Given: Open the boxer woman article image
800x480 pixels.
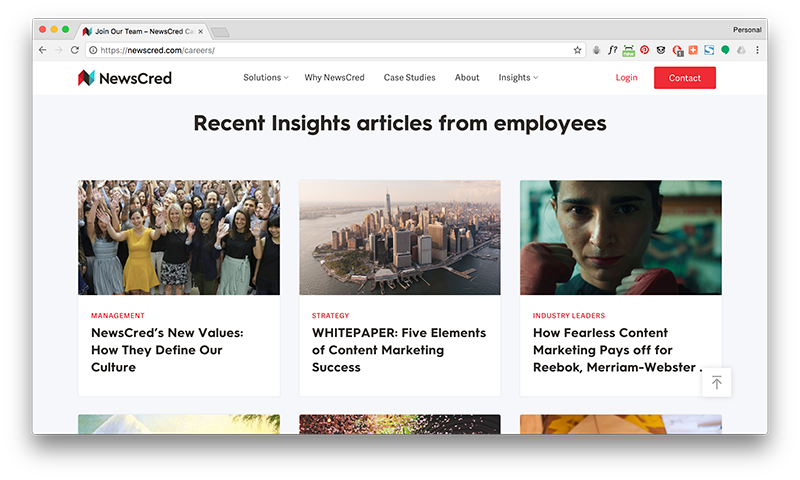Looking at the screenshot, I should point(620,237).
